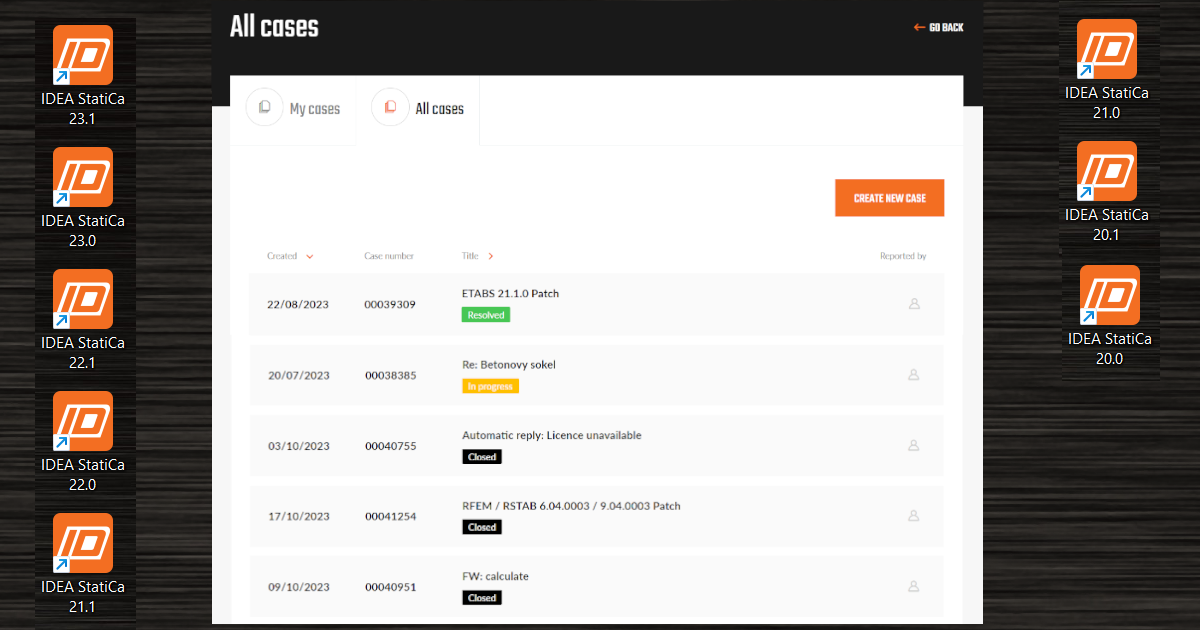Image resolution: width=1200 pixels, height=630 pixels.
Task: Click reporter icon for Re: Betonovy sokel
Action: coord(913,375)
